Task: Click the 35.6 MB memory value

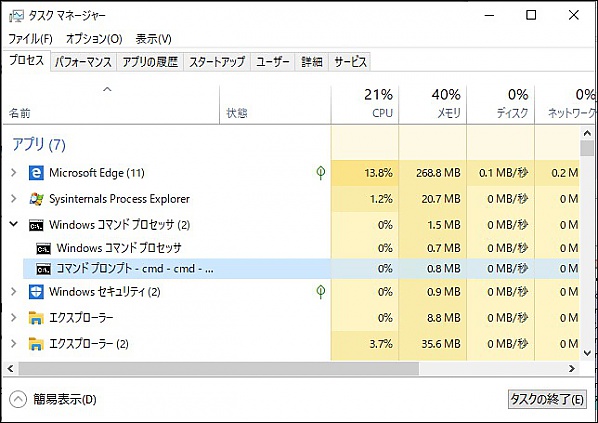Action: point(441,344)
